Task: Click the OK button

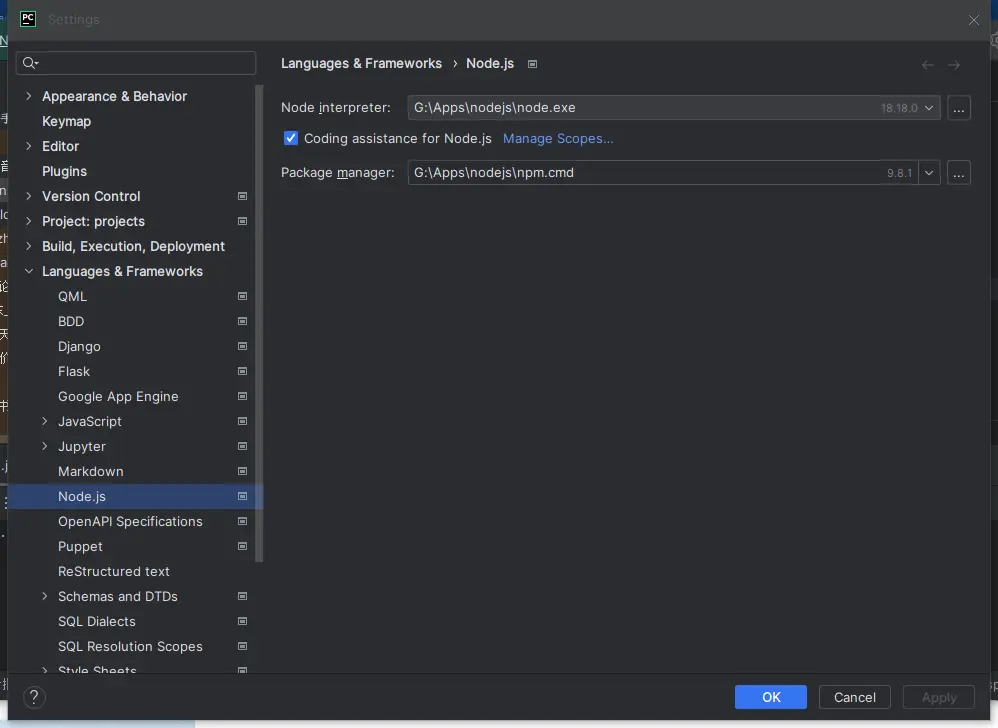Action: click(771, 697)
